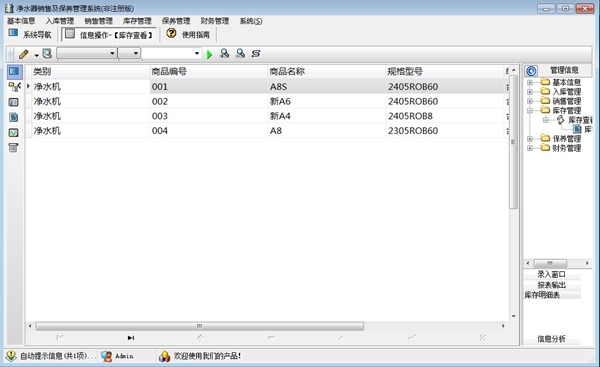Switch to the 系统导航 tab

30,34
